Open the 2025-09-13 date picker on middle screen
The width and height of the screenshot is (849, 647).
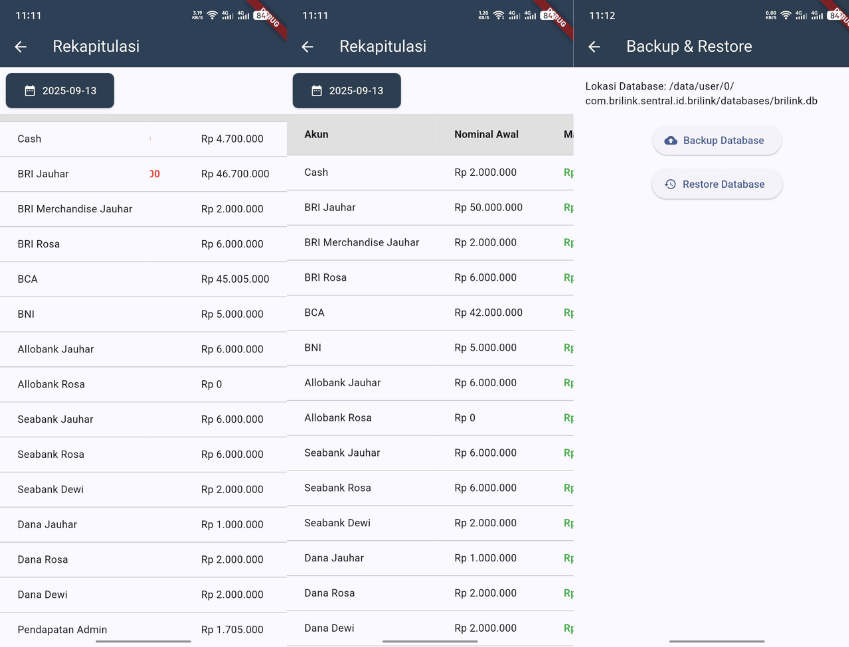coord(347,91)
